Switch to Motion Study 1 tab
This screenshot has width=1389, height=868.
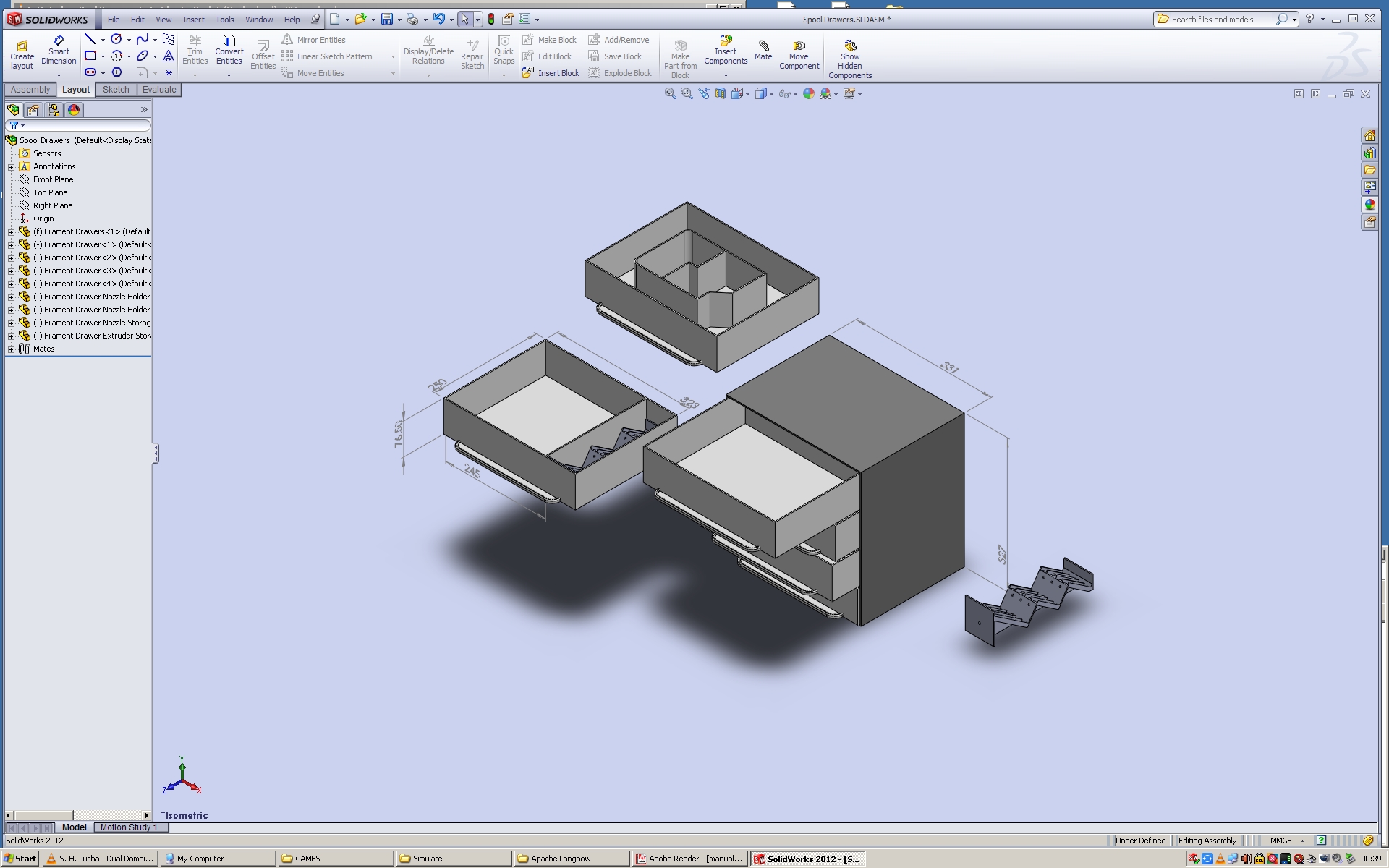pyautogui.click(x=128, y=827)
